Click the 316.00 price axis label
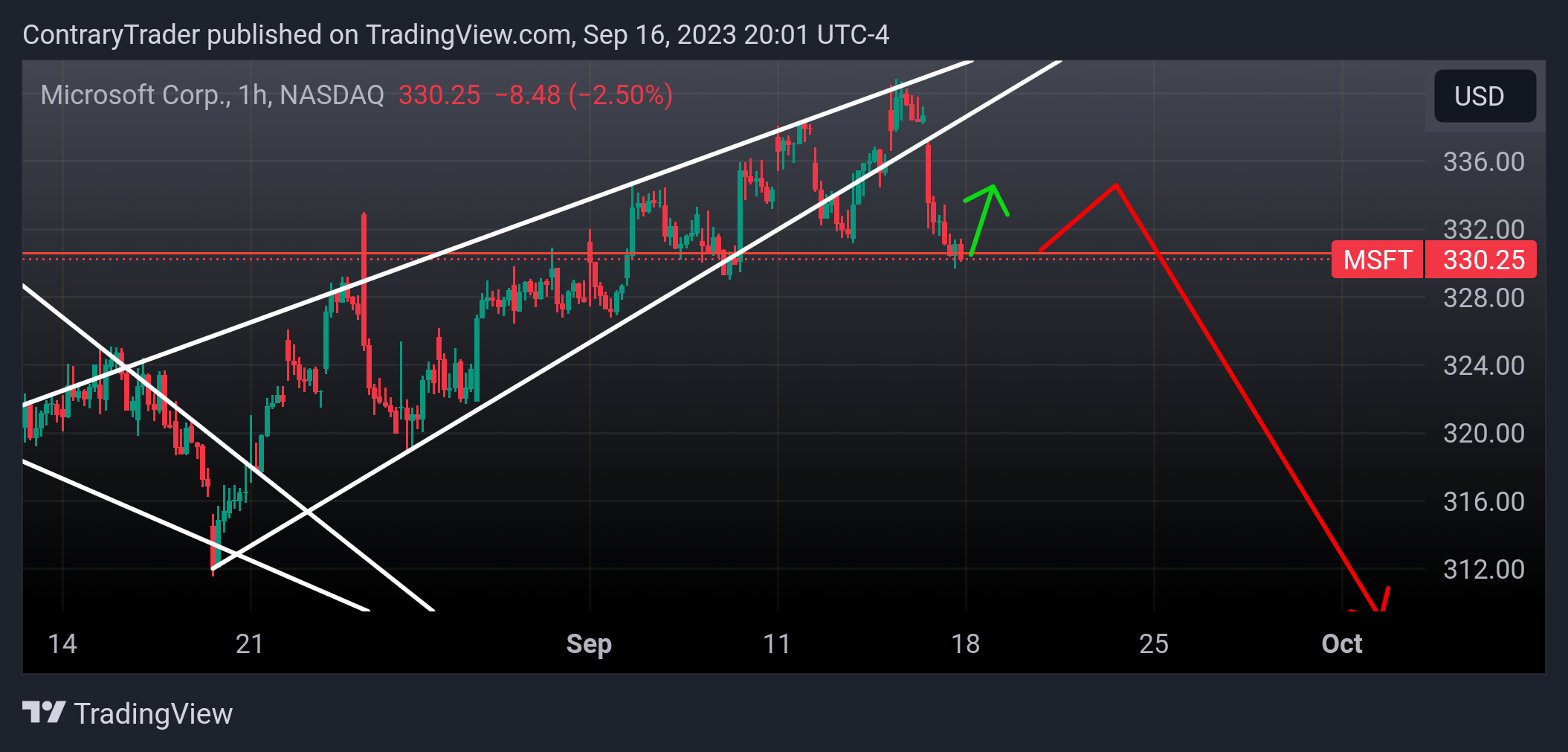1568x752 pixels. click(1483, 502)
